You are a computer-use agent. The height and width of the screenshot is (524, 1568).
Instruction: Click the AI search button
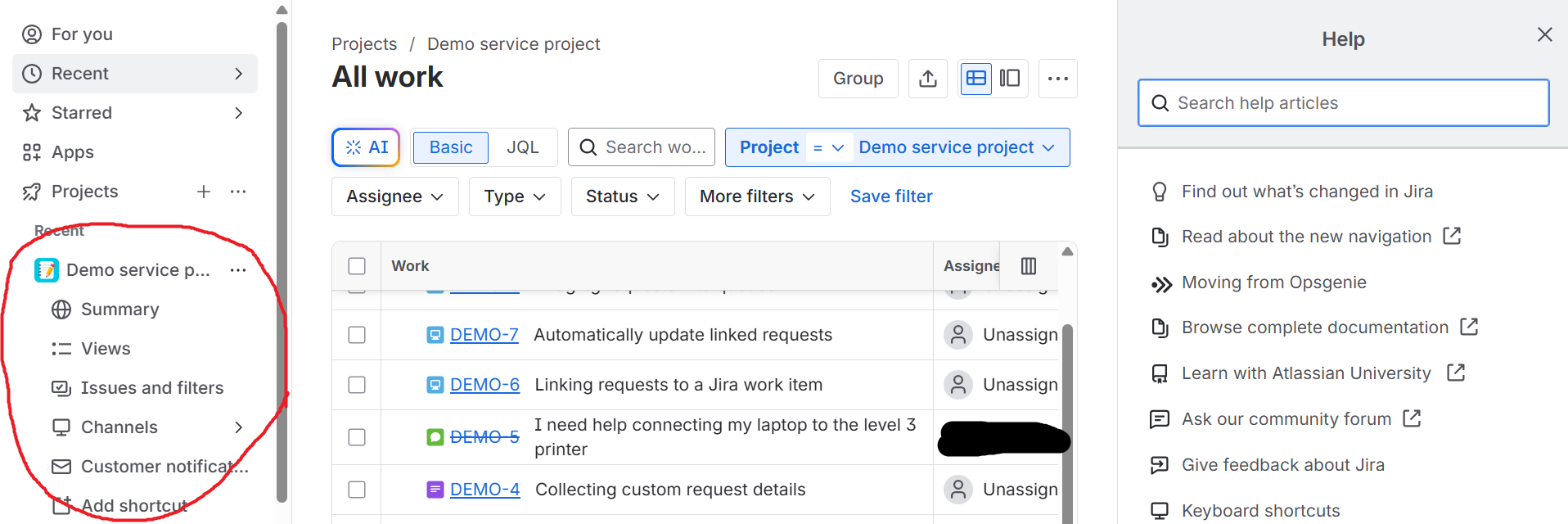[366, 147]
